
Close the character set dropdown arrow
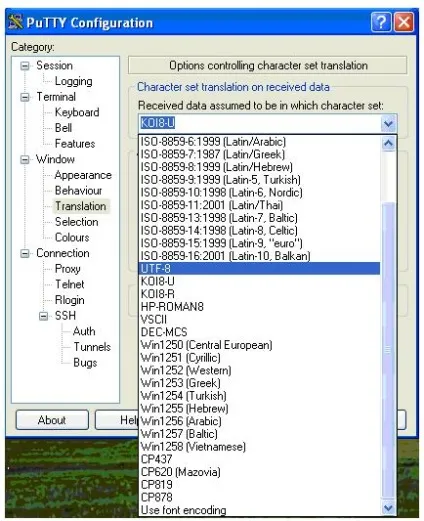(x=388, y=124)
